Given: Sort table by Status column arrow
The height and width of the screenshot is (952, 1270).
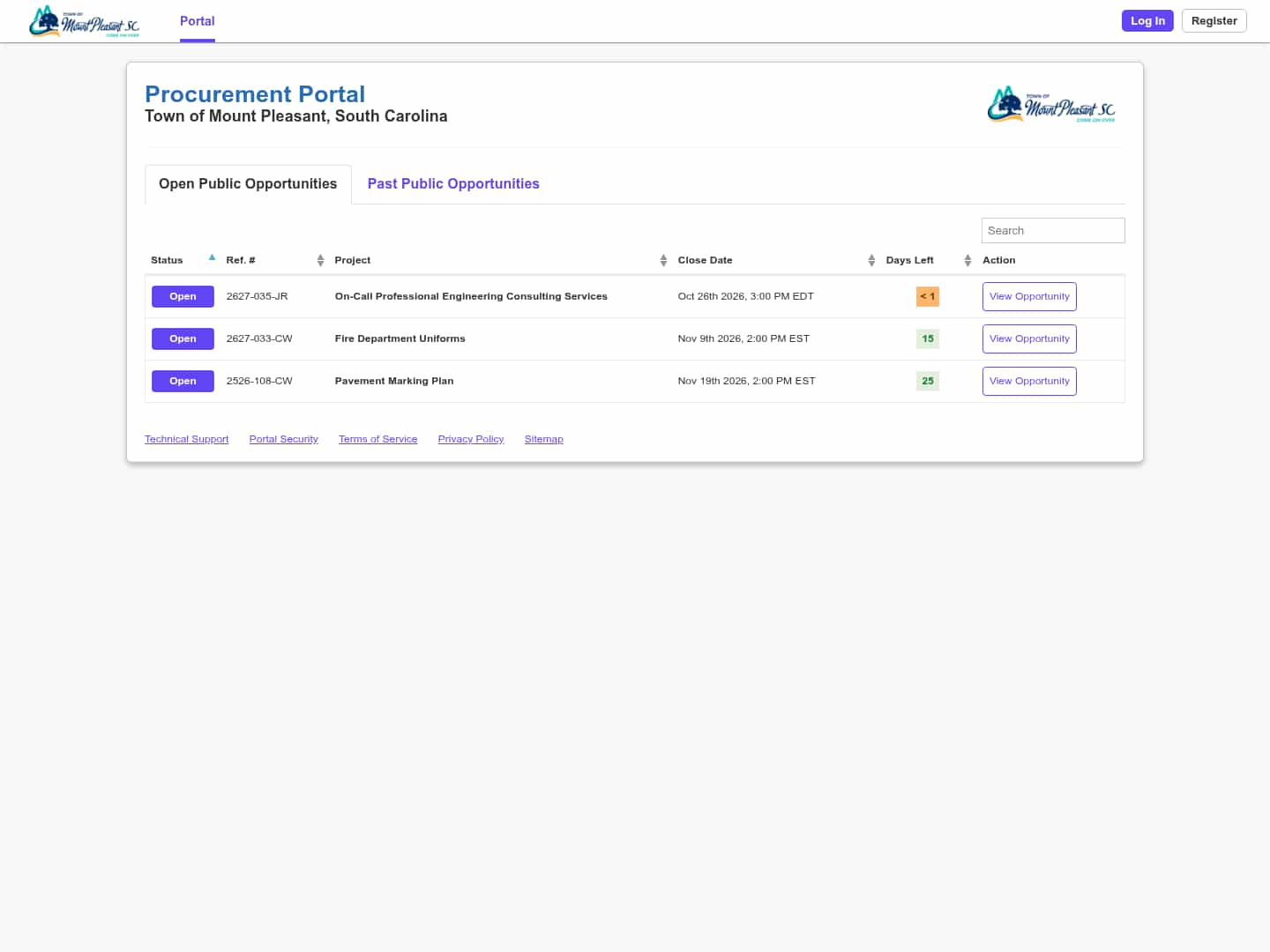Looking at the screenshot, I should pos(212,258).
